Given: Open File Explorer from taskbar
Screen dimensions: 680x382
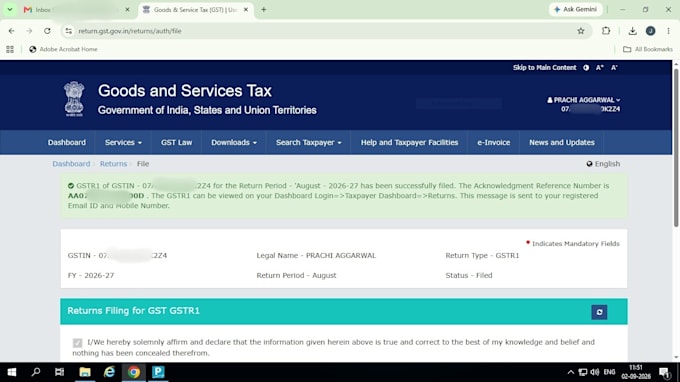Looking at the screenshot, I should click(x=85, y=372).
